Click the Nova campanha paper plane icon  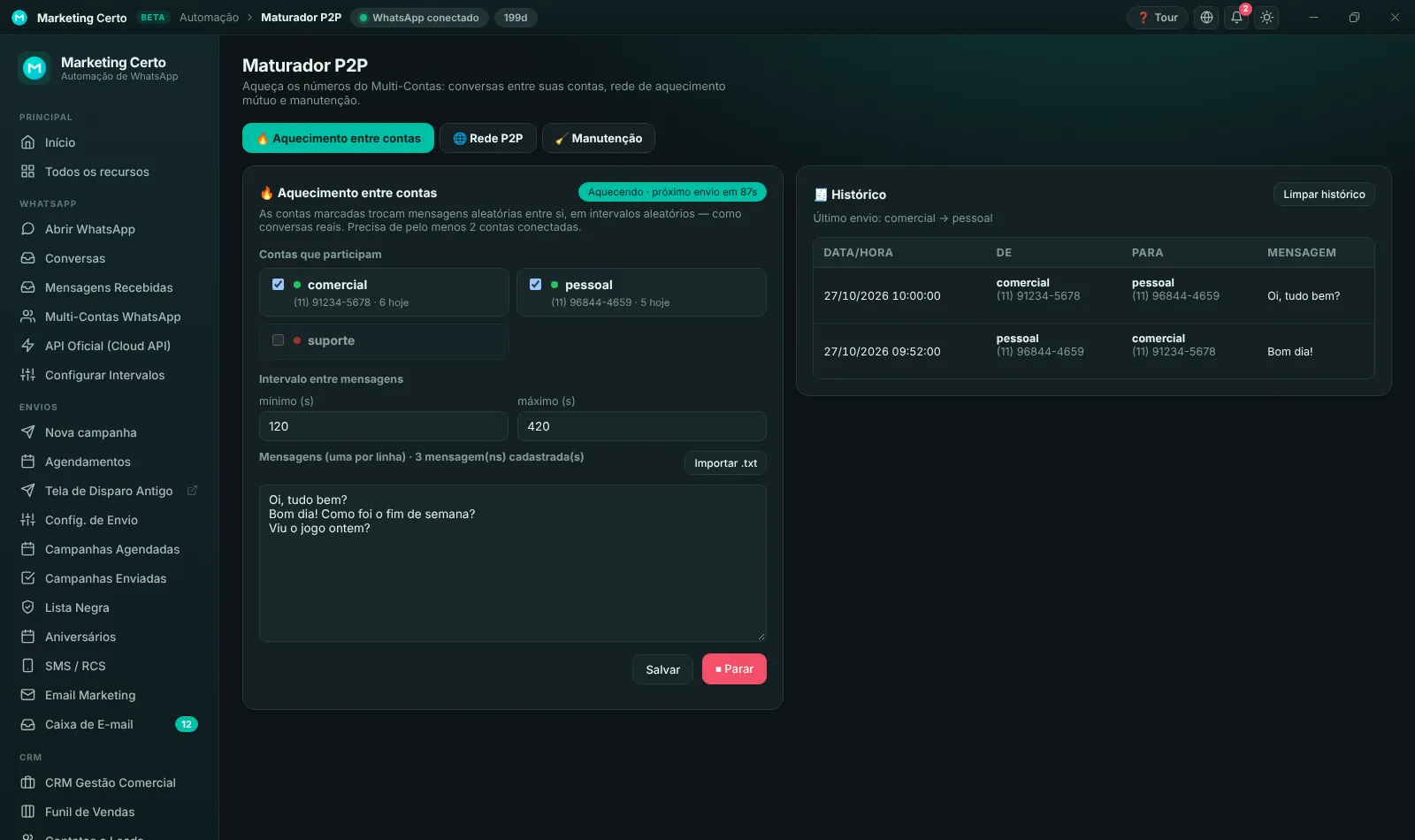[28, 432]
